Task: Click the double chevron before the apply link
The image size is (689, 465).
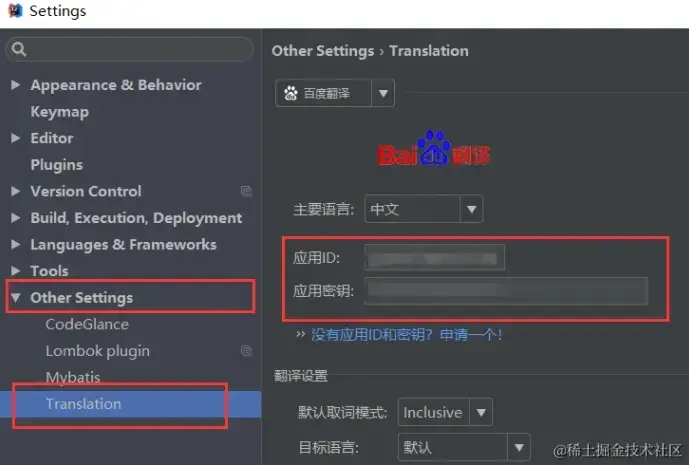Action: pos(301,334)
